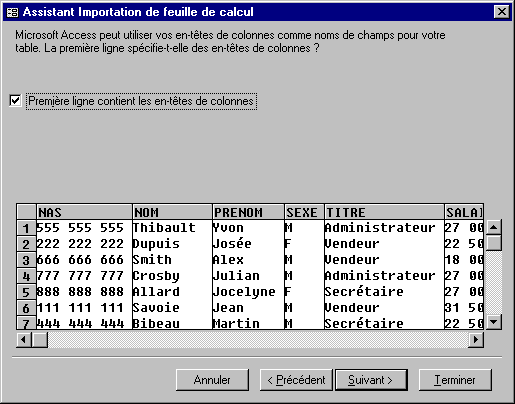Select the TITRE column header
The height and width of the screenshot is (404, 515).
point(384,212)
